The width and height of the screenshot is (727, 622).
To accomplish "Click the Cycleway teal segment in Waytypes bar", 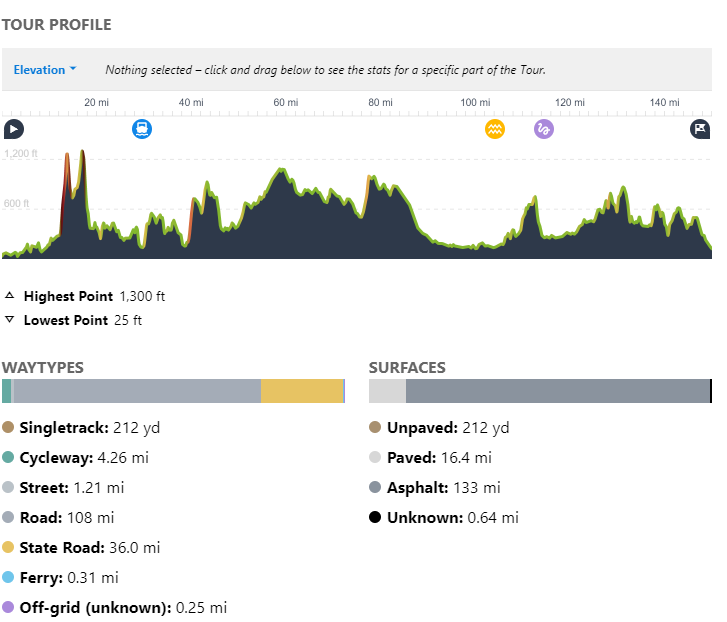I will click(7, 391).
